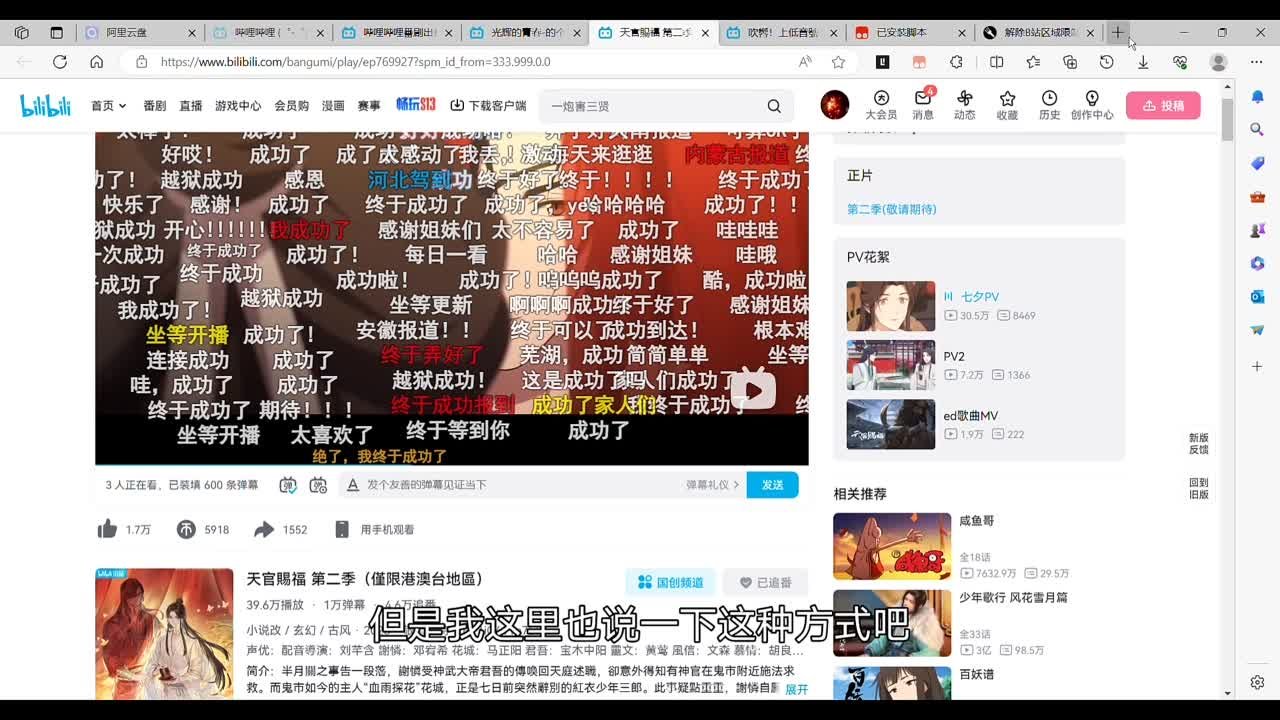Click the browser address bar URL
The width and height of the screenshot is (1280, 720).
tap(355, 62)
